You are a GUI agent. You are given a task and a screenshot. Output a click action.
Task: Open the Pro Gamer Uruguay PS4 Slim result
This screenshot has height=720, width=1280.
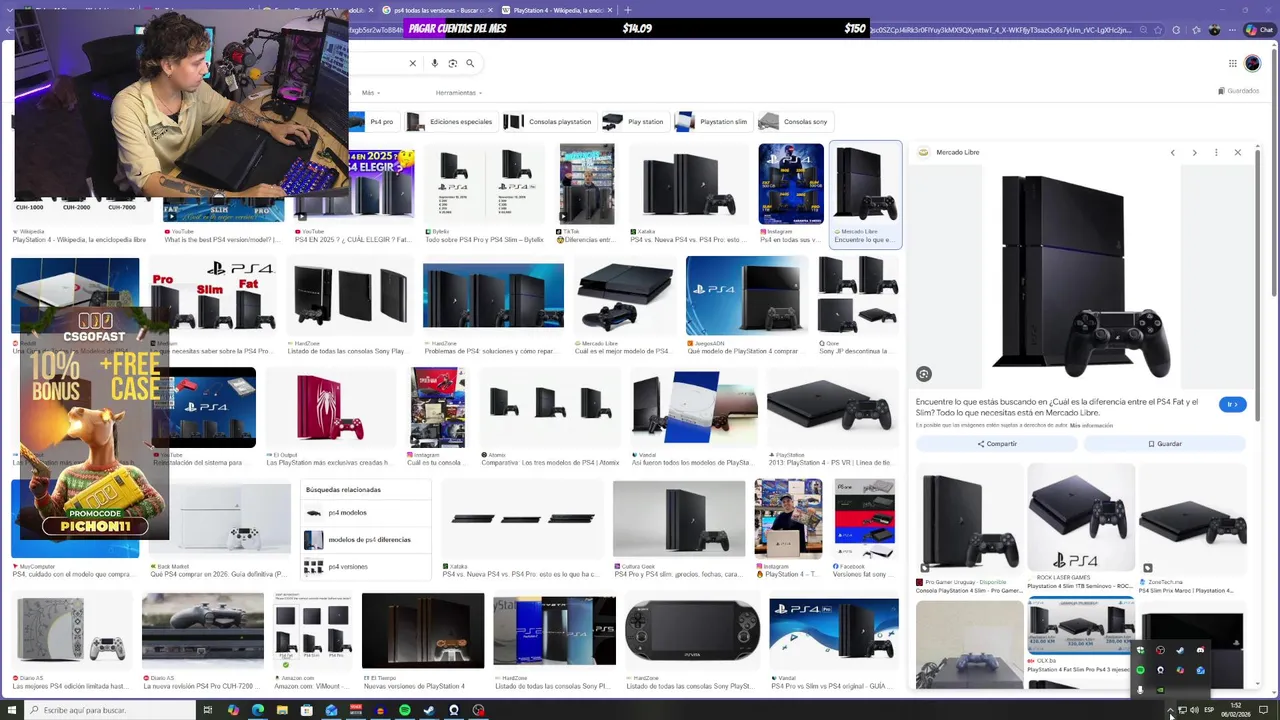[969, 520]
